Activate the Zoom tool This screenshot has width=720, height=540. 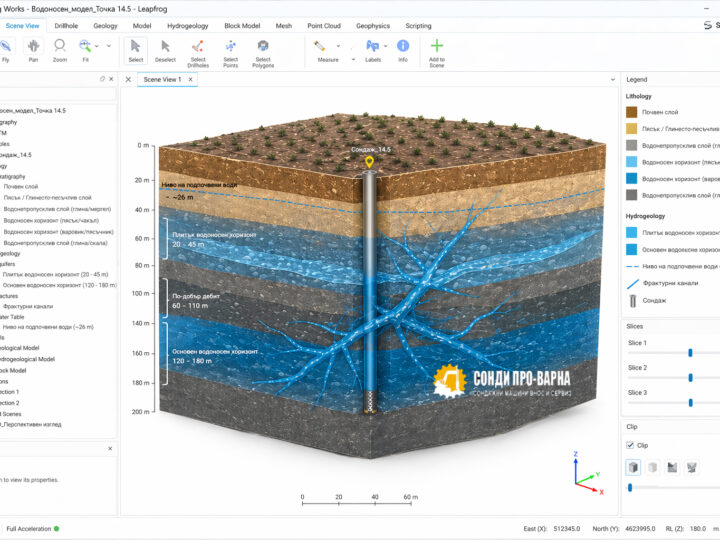click(x=60, y=51)
